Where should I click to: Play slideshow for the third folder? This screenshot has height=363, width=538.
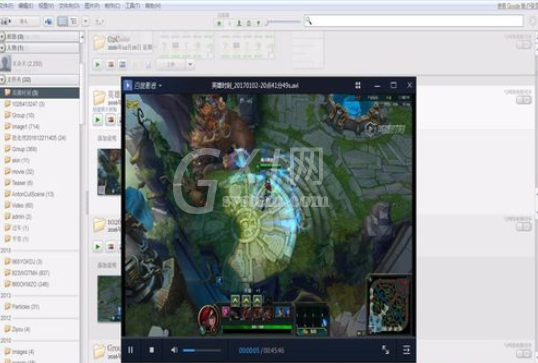(x=97, y=247)
